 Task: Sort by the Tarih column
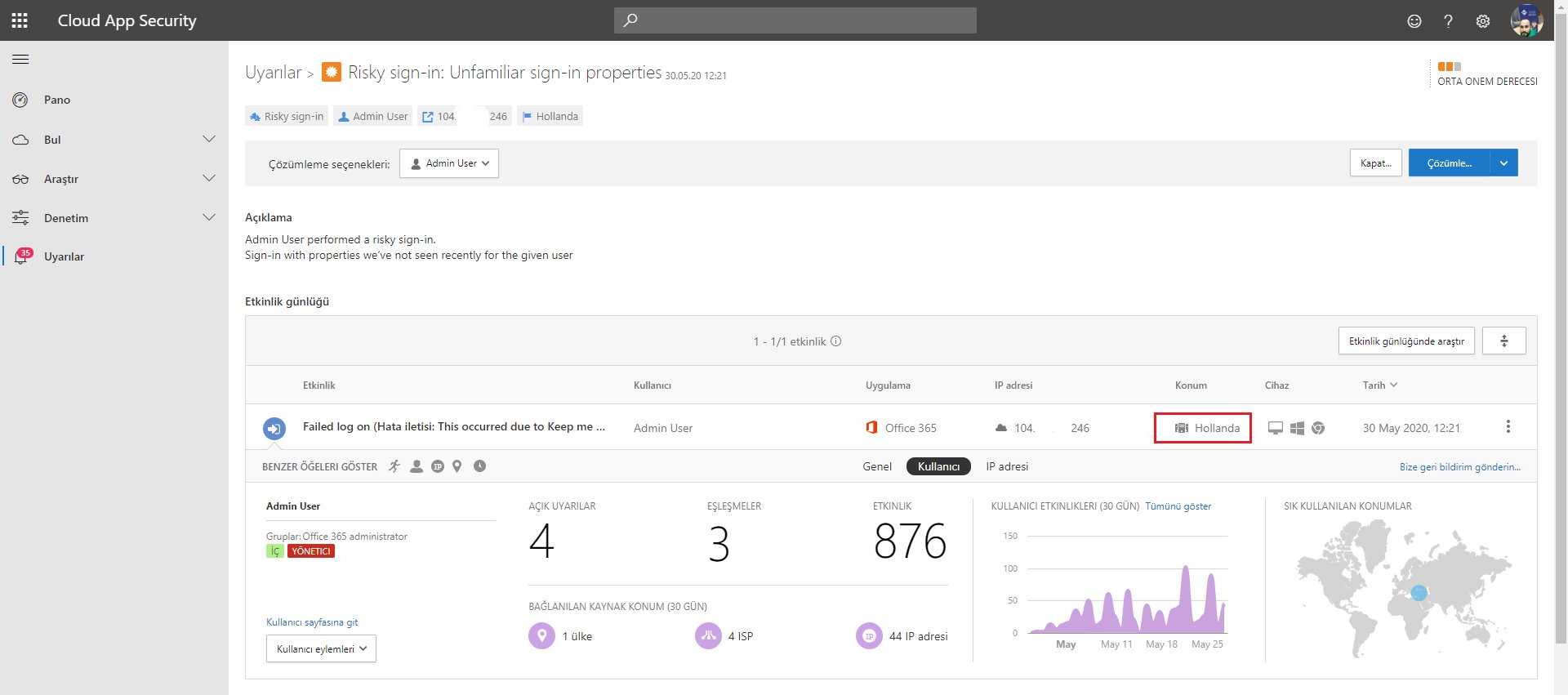pyautogui.click(x=1380, y=385)
